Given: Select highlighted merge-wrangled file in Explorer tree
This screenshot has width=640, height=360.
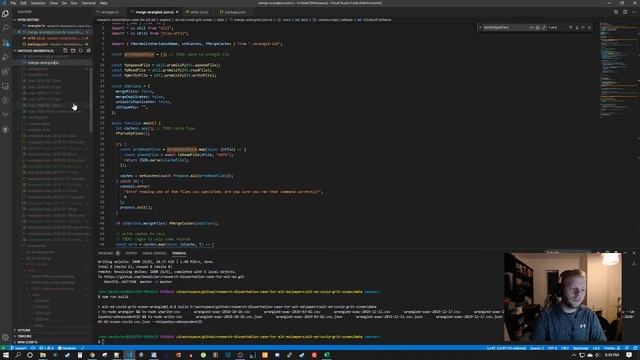Looking at the screenshot, I should [x=53, y=63].
